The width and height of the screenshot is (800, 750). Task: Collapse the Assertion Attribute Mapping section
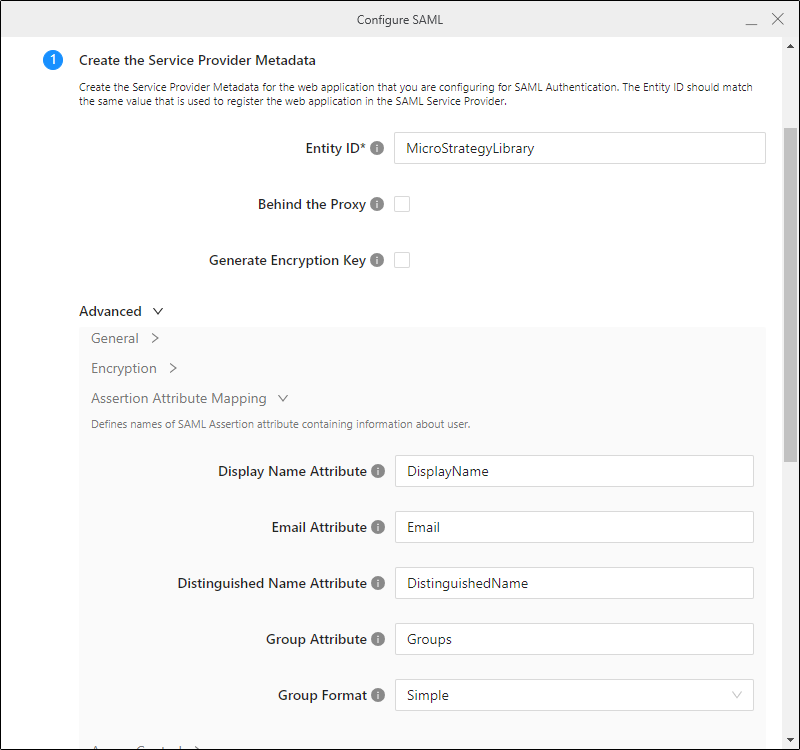(x=189, y=398)
